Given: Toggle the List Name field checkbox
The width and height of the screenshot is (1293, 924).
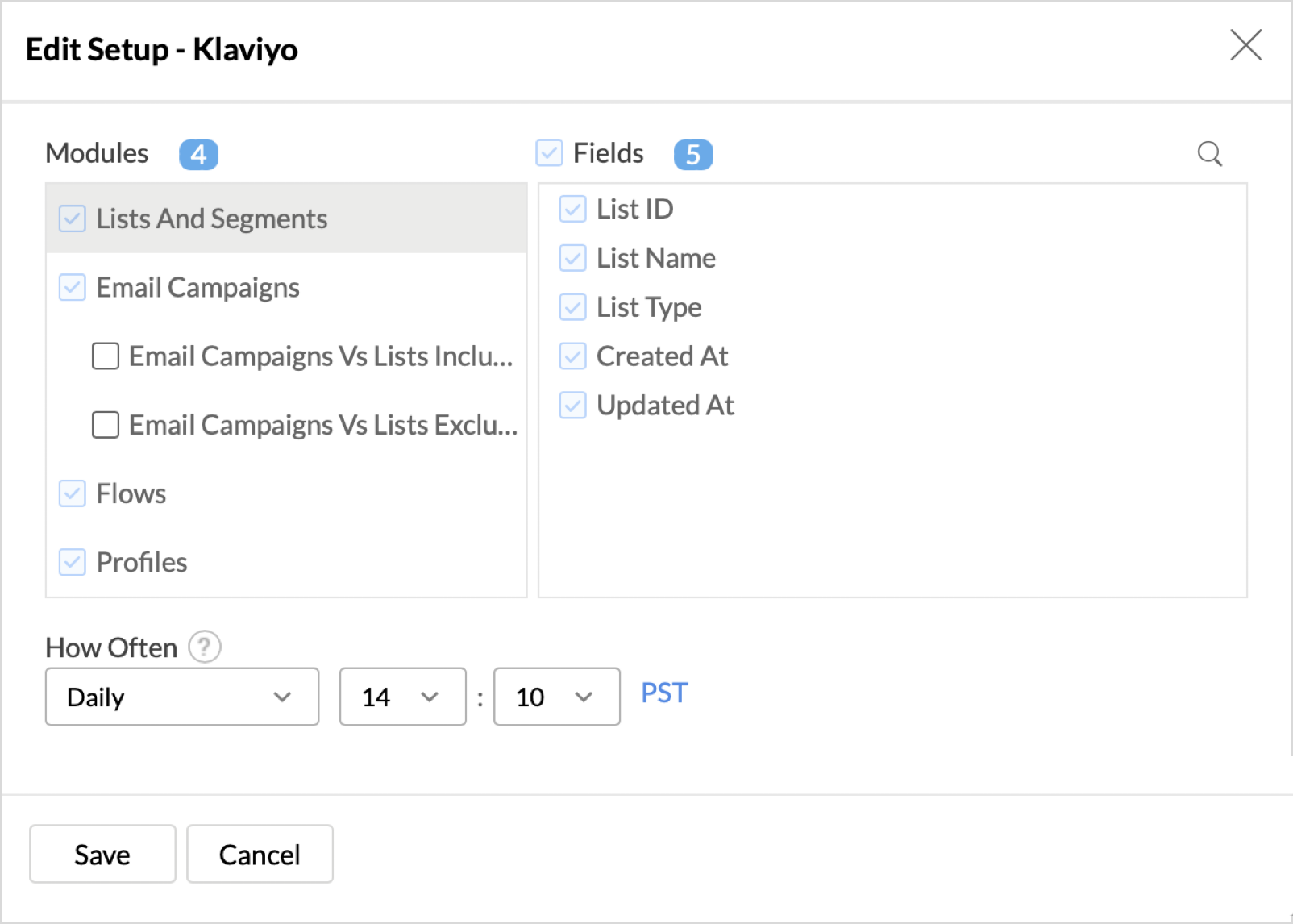Looking at the screenshot, I should (572, 258).
